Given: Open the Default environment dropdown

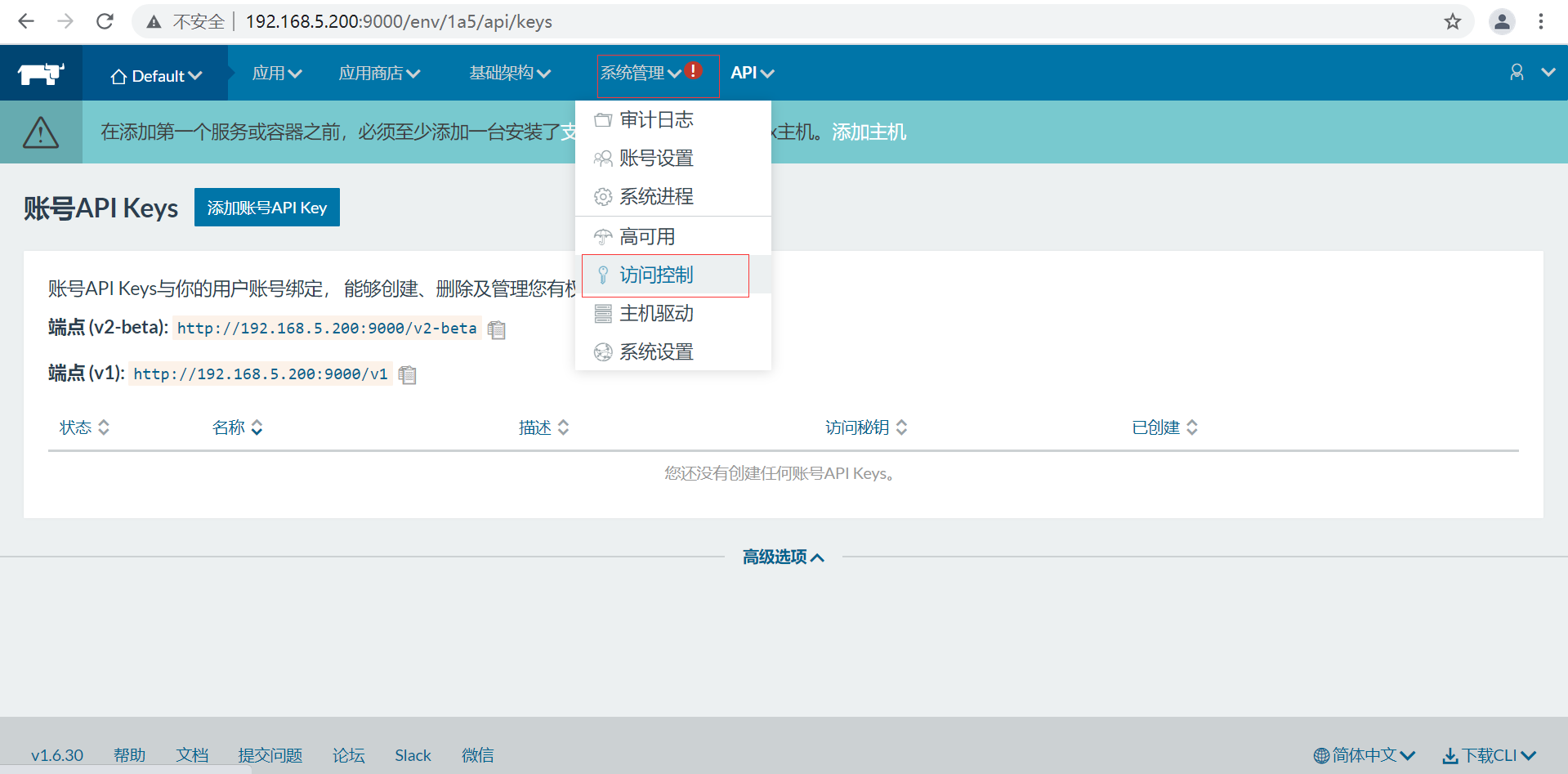Looking at the screenshot, I should tap(155, 76).
